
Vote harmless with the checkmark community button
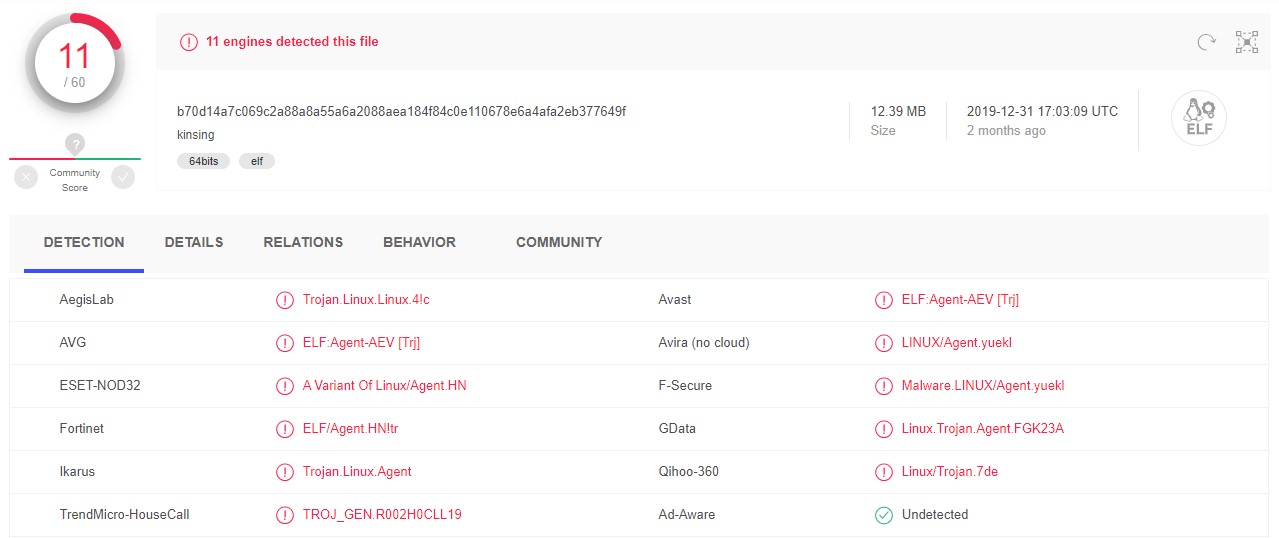click(x=123, y=177)
